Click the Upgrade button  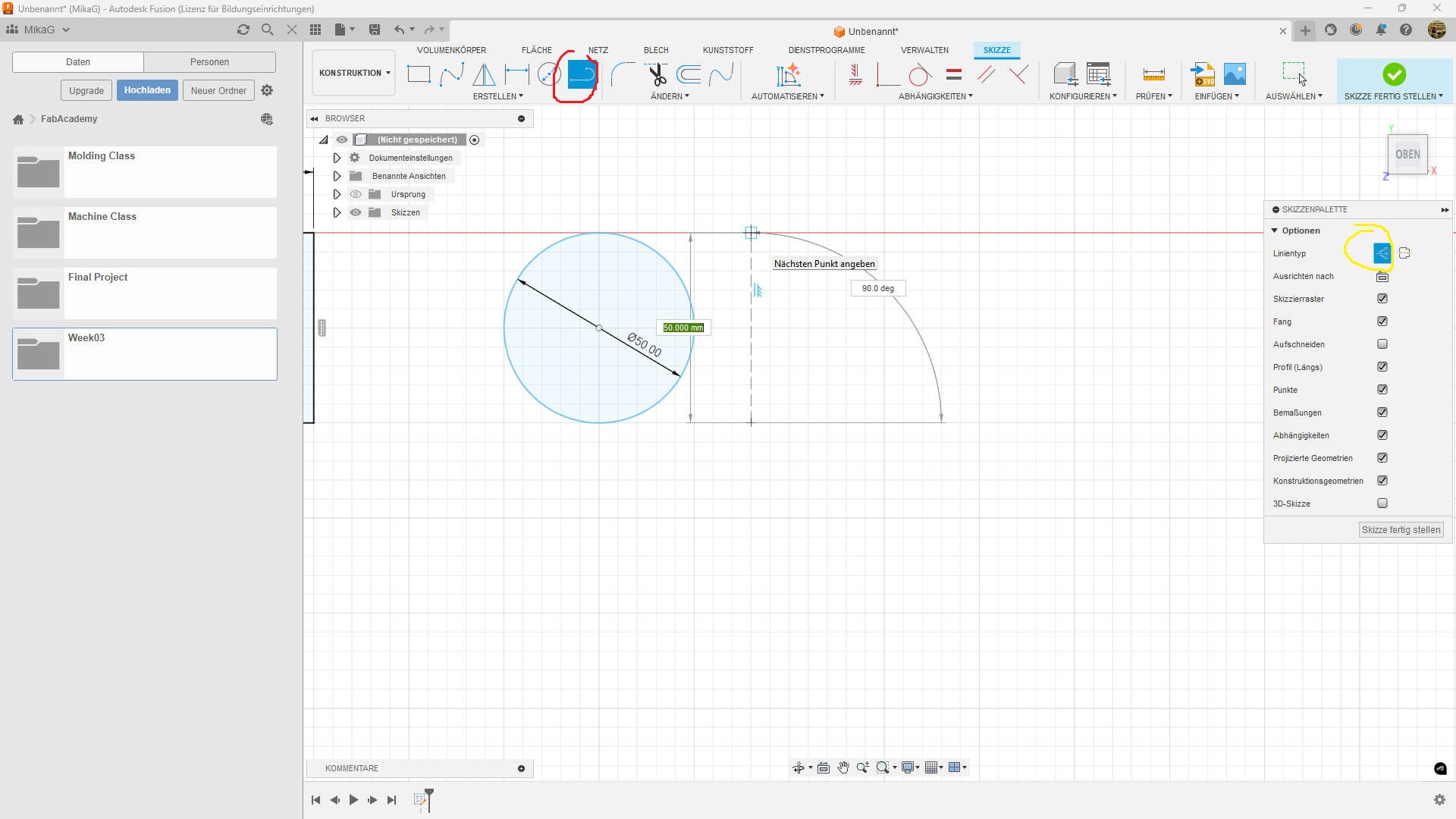coord(86,90)
